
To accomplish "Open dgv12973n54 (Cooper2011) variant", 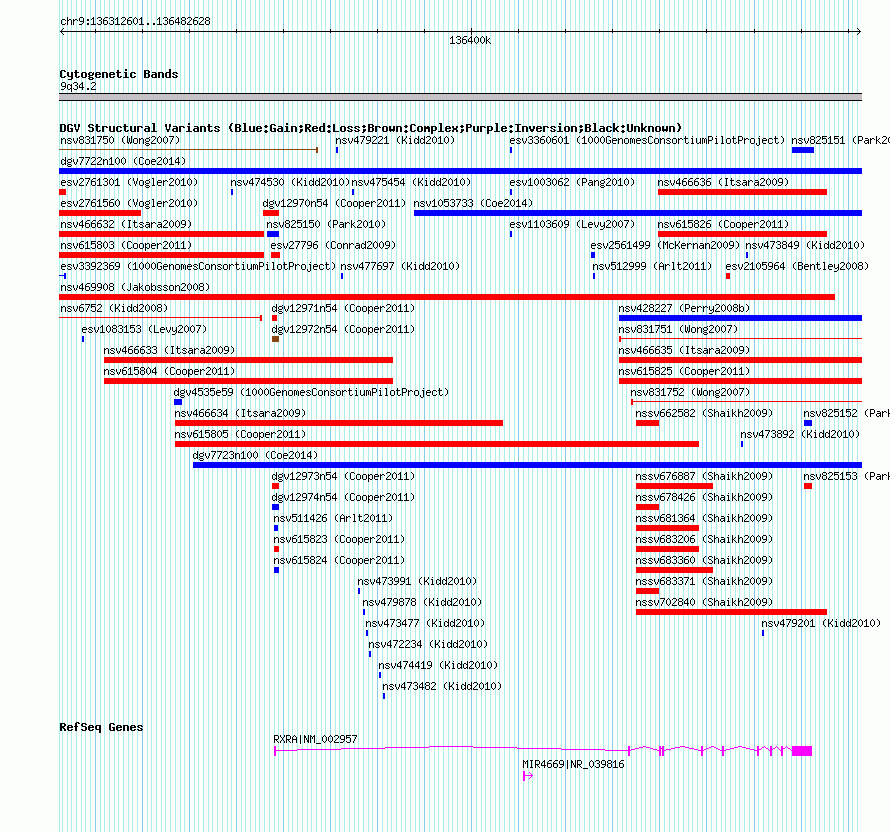I will [343, 476].
